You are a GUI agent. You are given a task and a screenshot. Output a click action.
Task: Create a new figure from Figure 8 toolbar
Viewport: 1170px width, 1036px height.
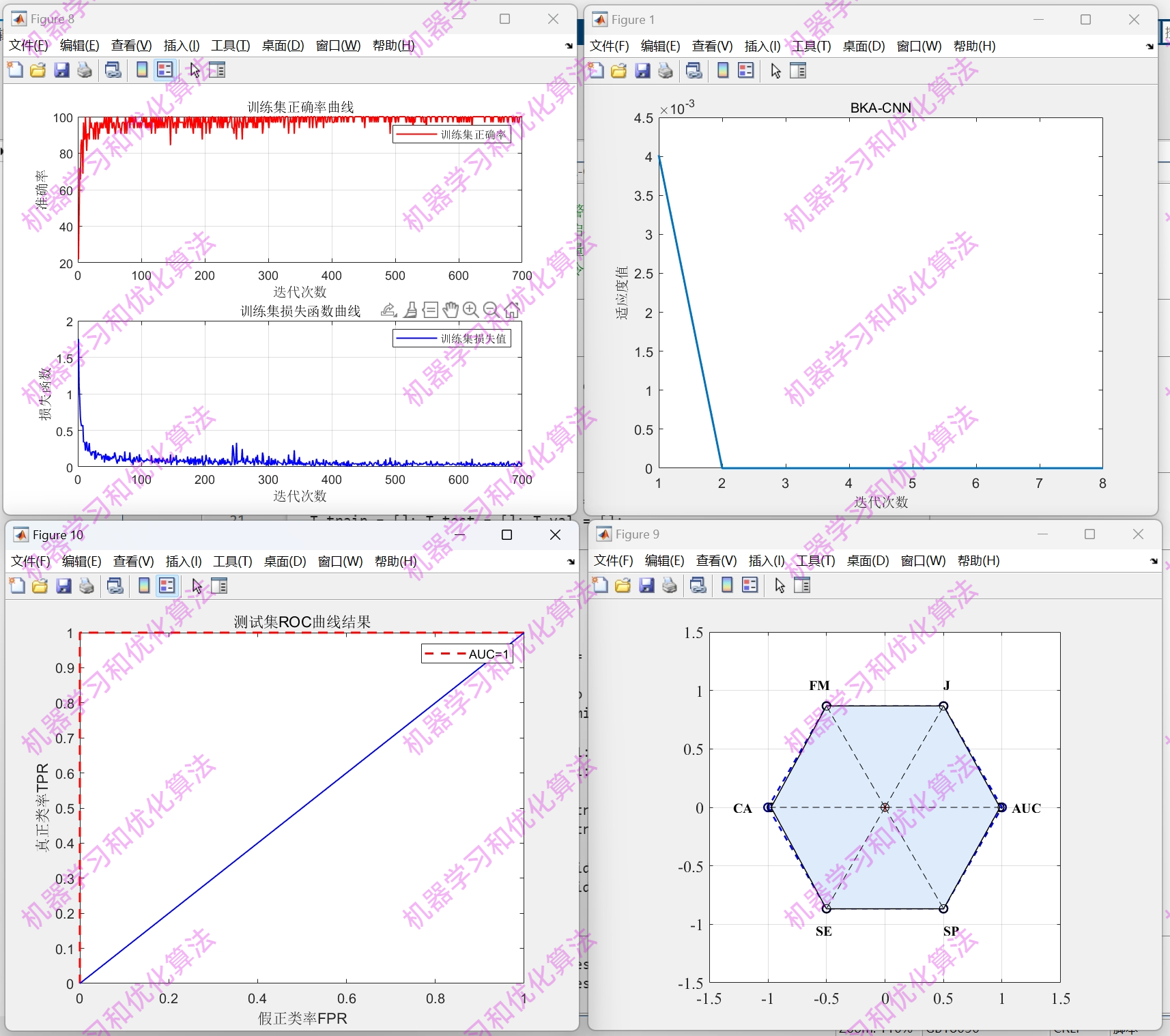click(x=14, y=70)
